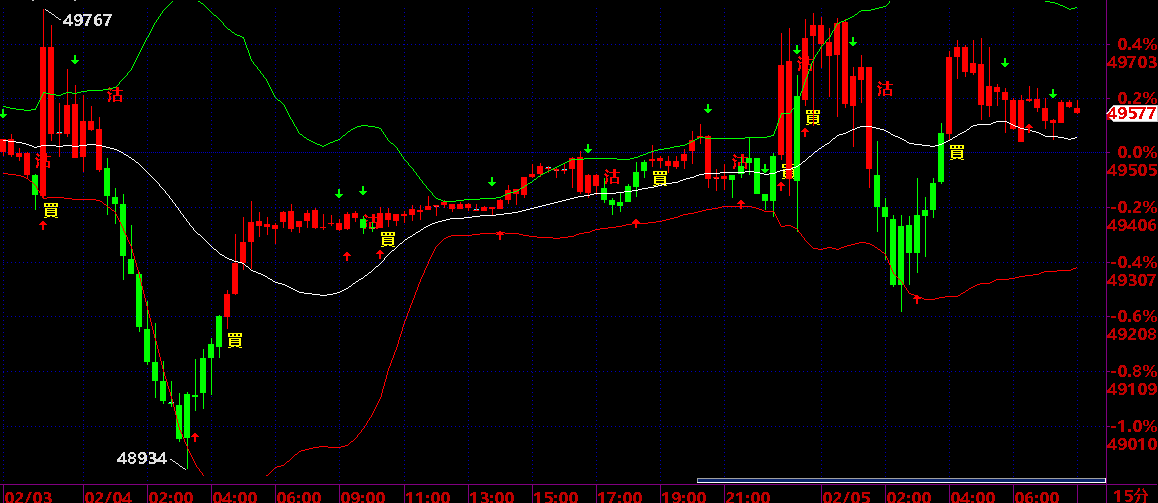The height and width of the screenshot is (503, 1158).
Task: Click the last 買 buy signal on the chart
Action: tap(956, 153)
